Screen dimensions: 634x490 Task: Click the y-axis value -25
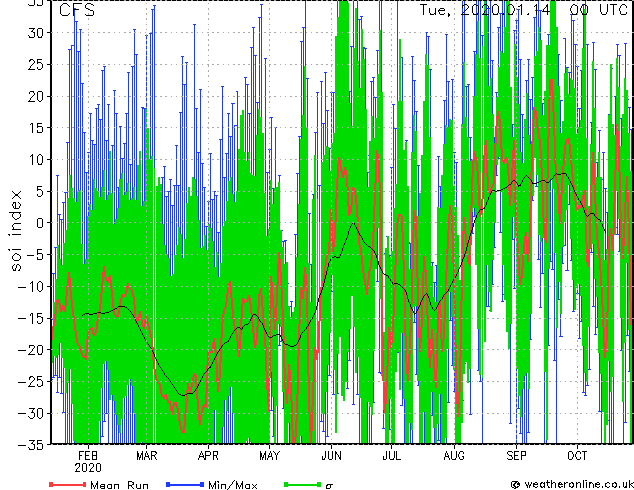pyautogui.click(x=31, y=381)
